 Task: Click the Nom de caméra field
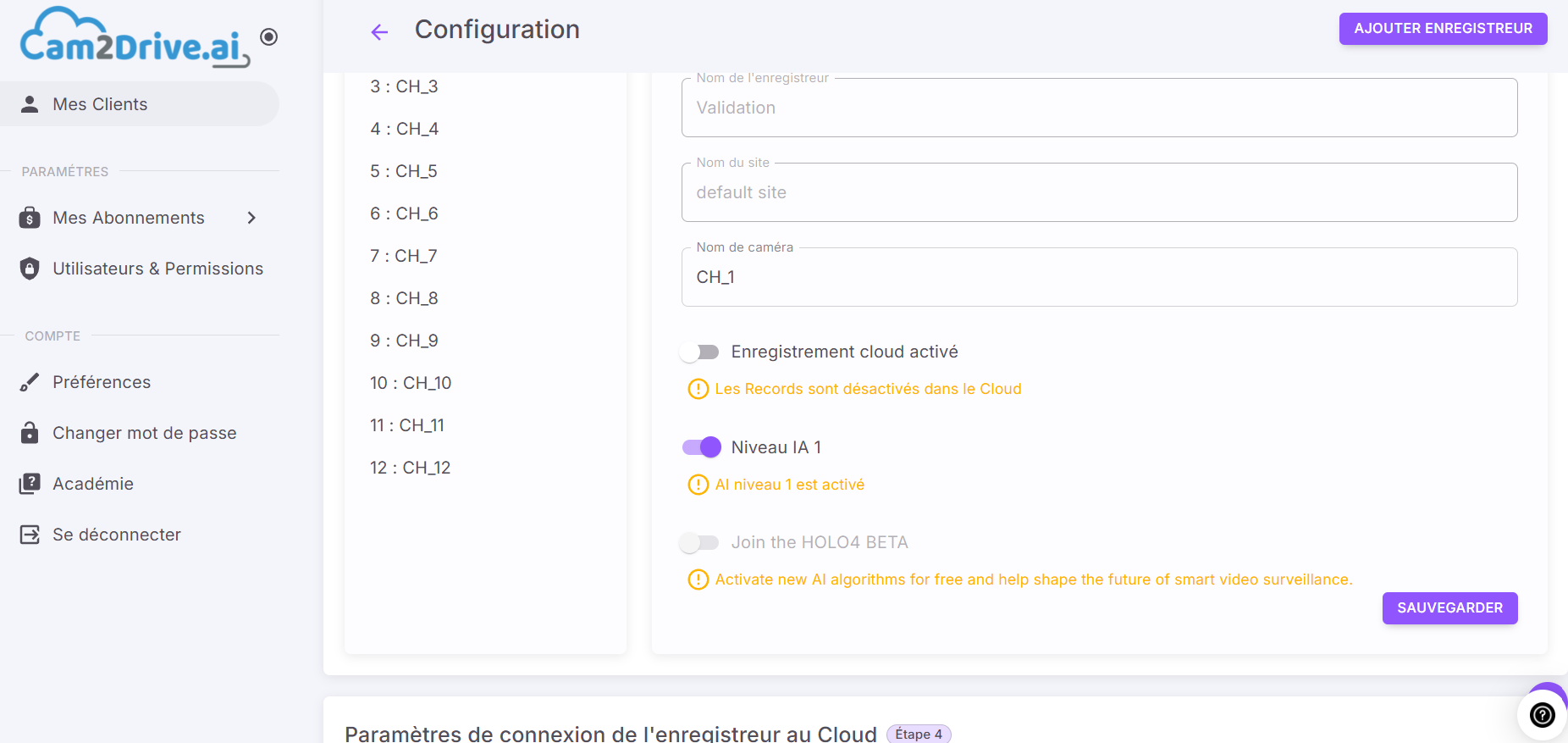(1099, 277)
